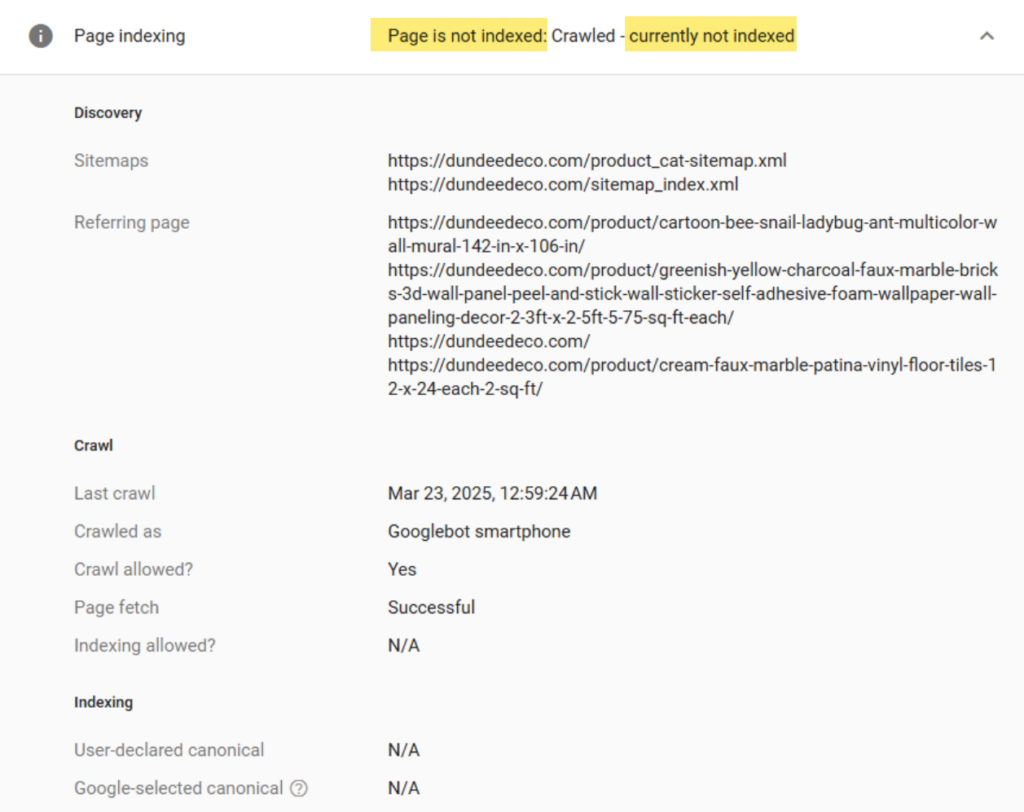This screenshot has height=812, width=1024.
Task: Open the dundeedeco.com homepage referring URL
Action: pos(489,341)
